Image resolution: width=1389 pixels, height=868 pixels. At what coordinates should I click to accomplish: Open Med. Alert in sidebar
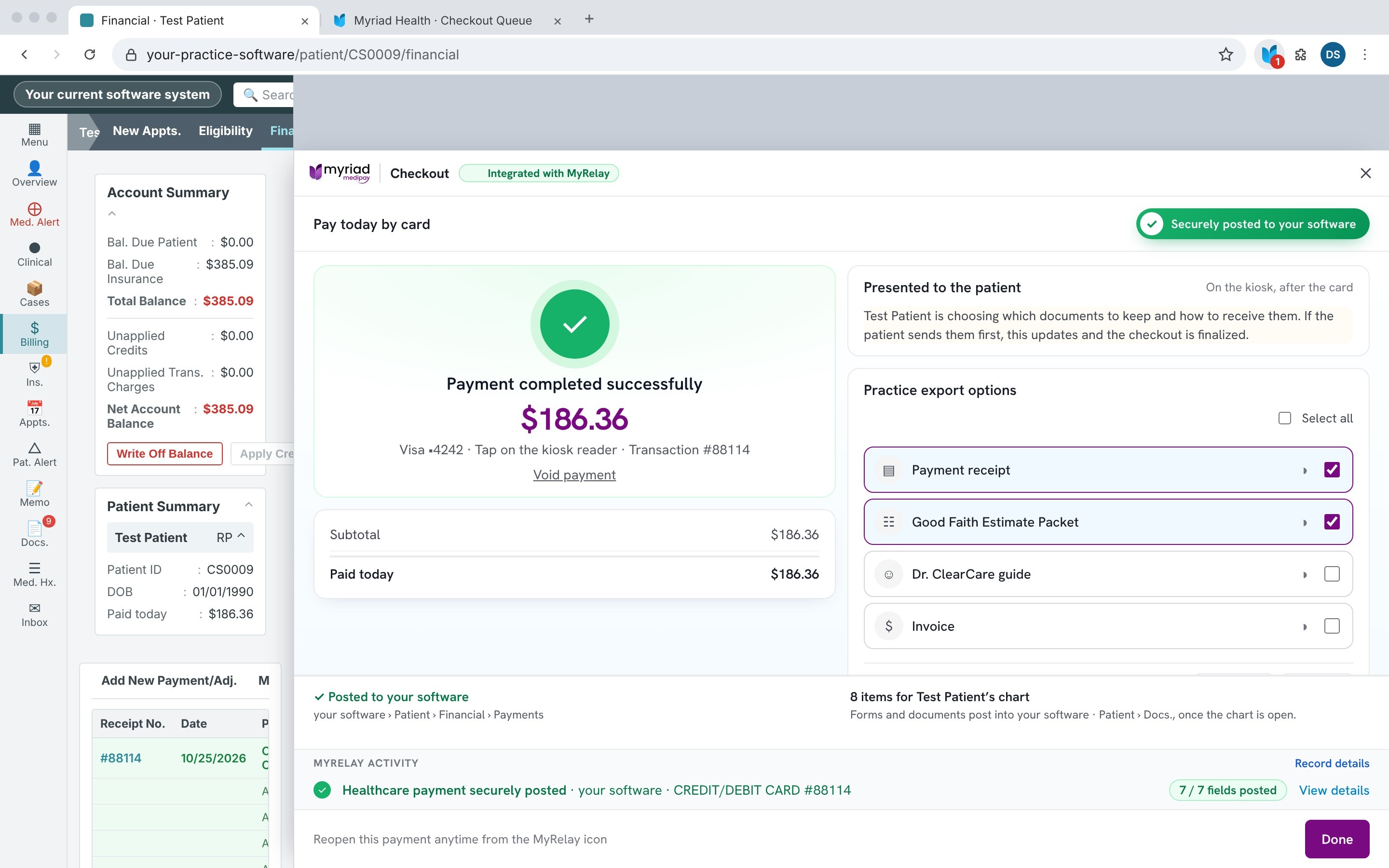[34, 214]
